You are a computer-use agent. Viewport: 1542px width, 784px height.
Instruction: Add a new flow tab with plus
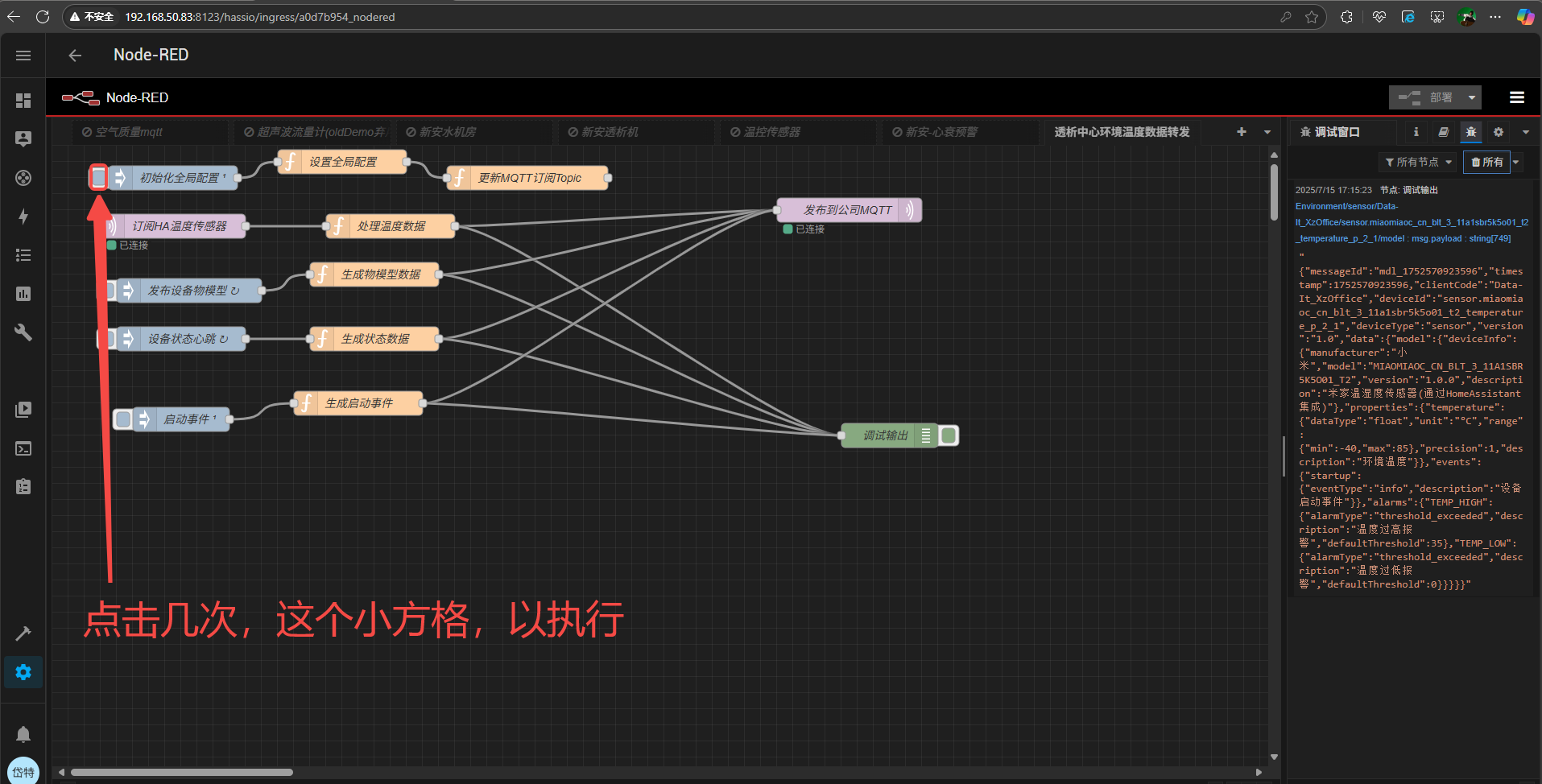pyautogui.click(x=1241, y=132)
